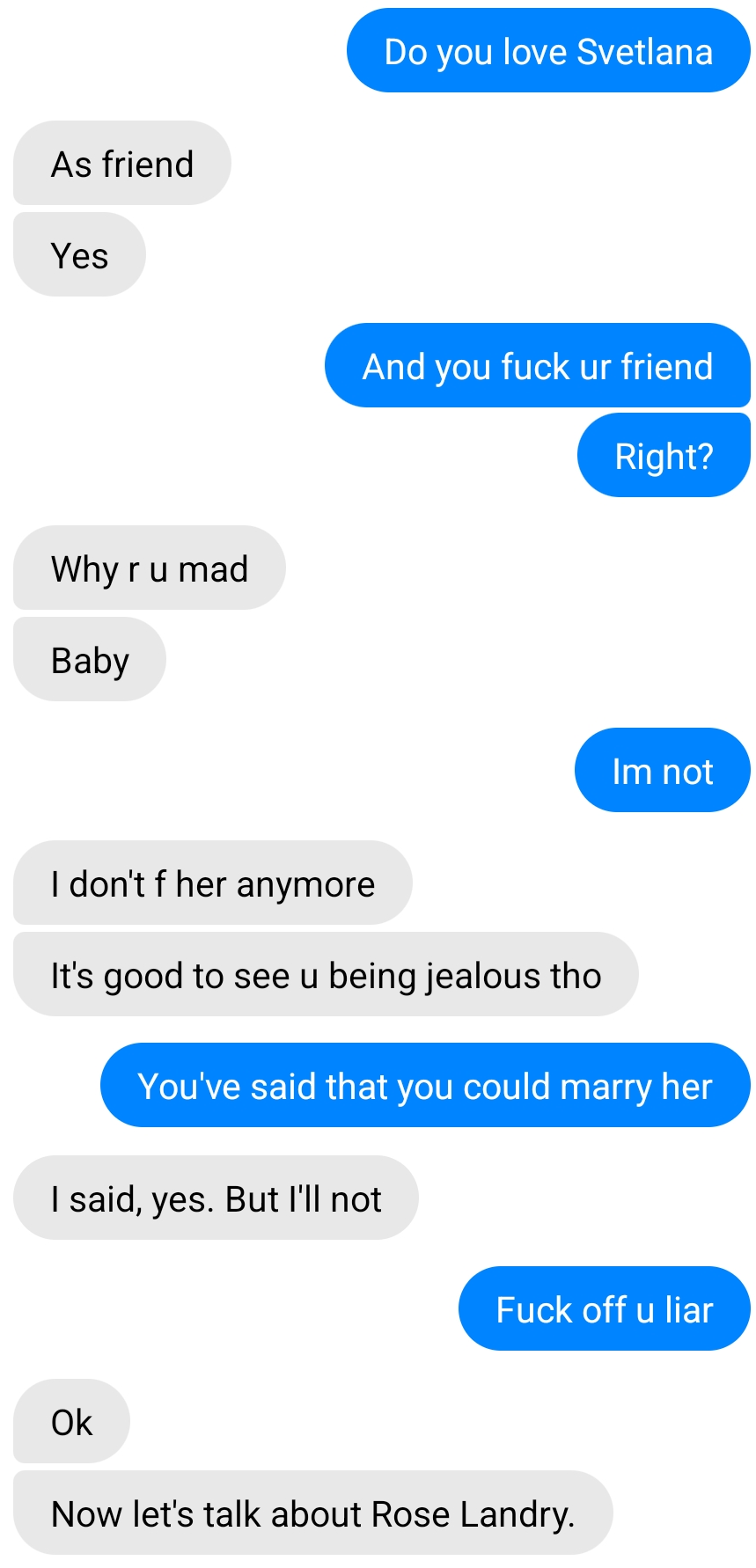Select the 'And you fuck ur friend' bubble
This screenshot has height=1568, width=756.
[538, 365]
